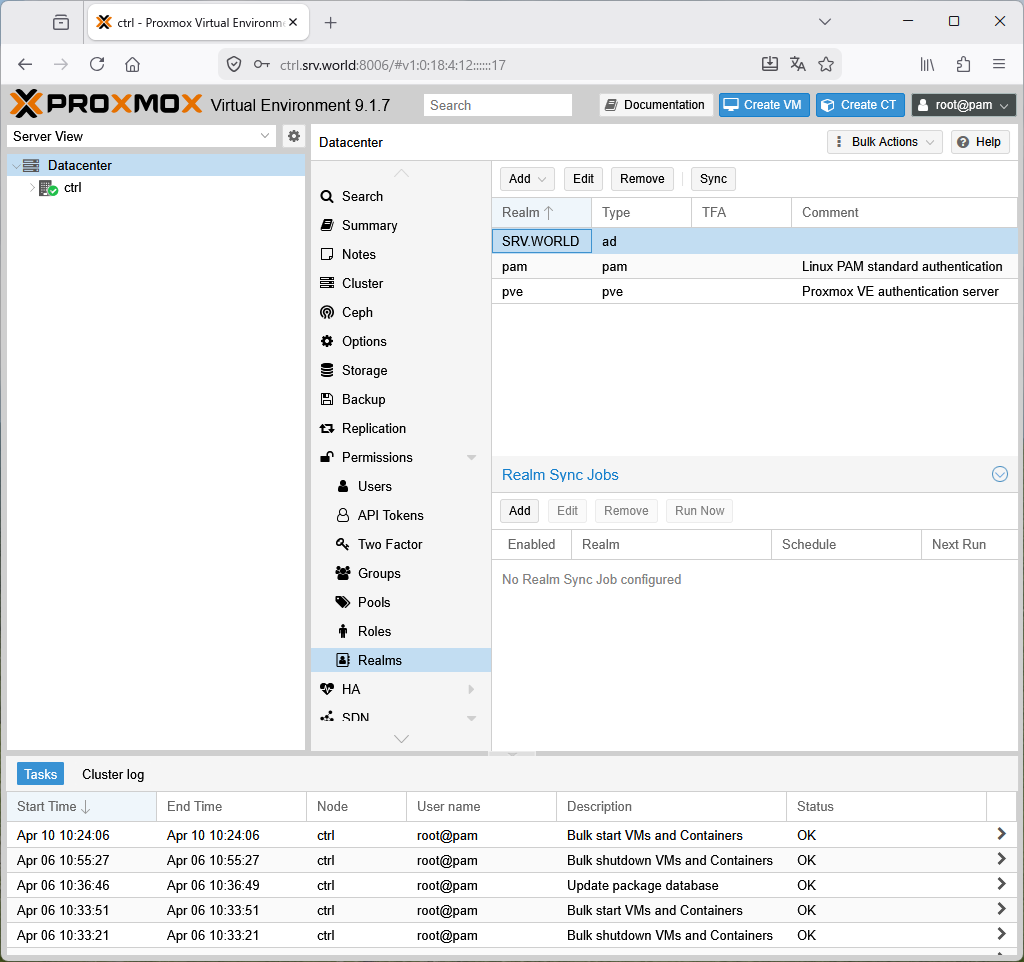Open the Ceph section
Image resolution: width=1024 pixels, height=962 pixels.
[x=357, y=312]
